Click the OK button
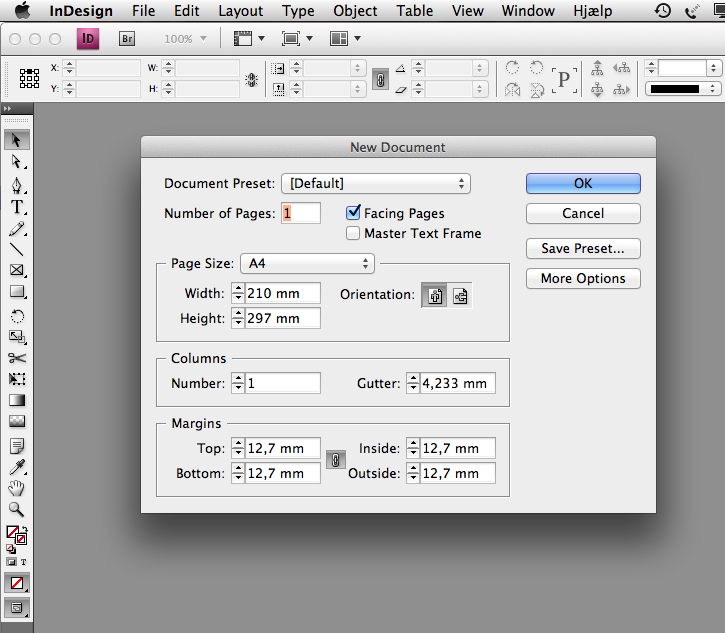725x633 pixels. point(583,184)
